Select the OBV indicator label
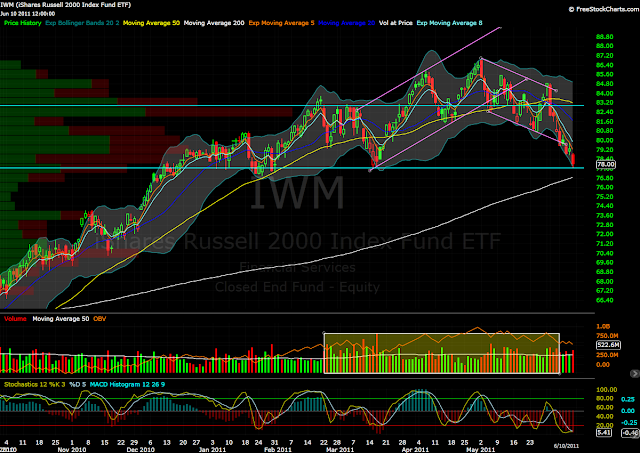This screenshot has width=640, height=453. click(99, 319)
